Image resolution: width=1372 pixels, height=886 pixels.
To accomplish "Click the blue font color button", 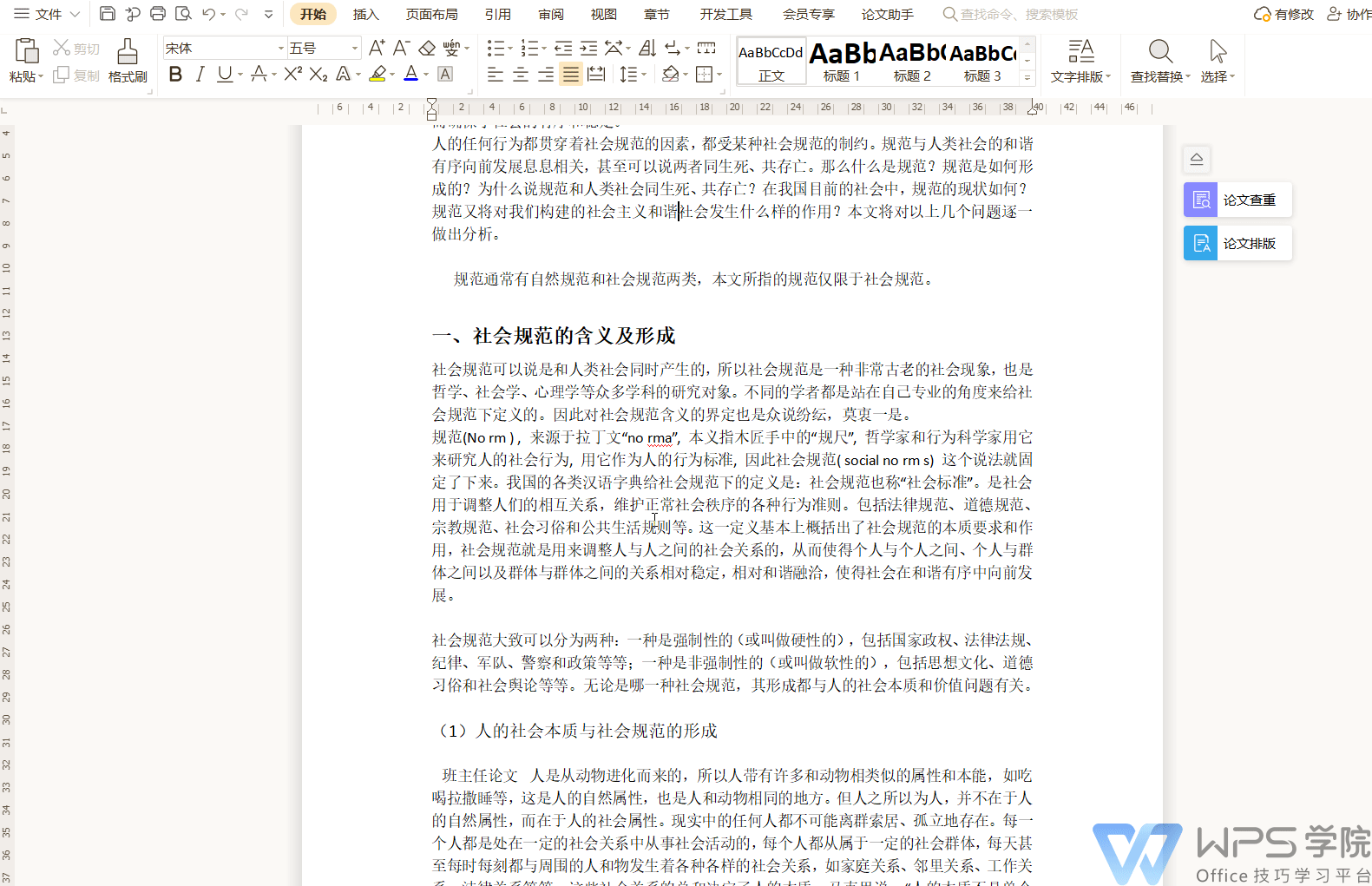I will (x=411, y=75).
